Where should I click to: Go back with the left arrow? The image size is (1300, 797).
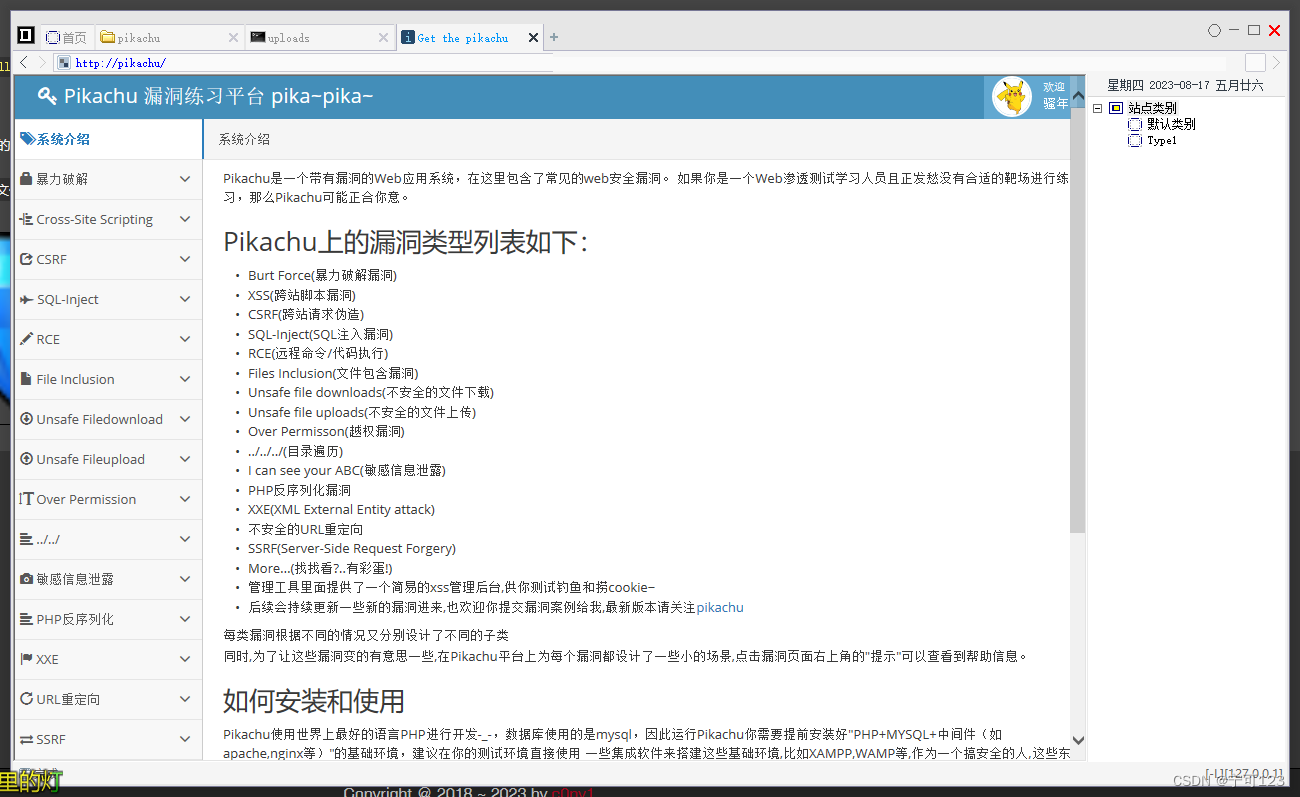25,63
